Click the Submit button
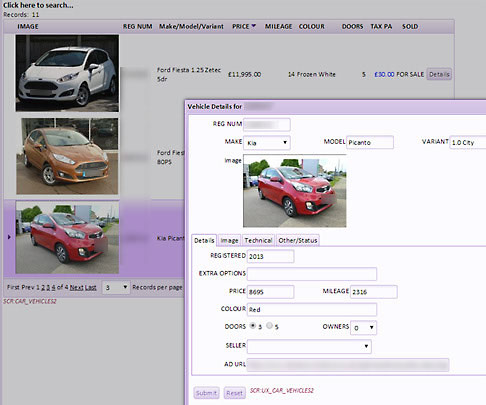The image size is (486, 405). 206,393
